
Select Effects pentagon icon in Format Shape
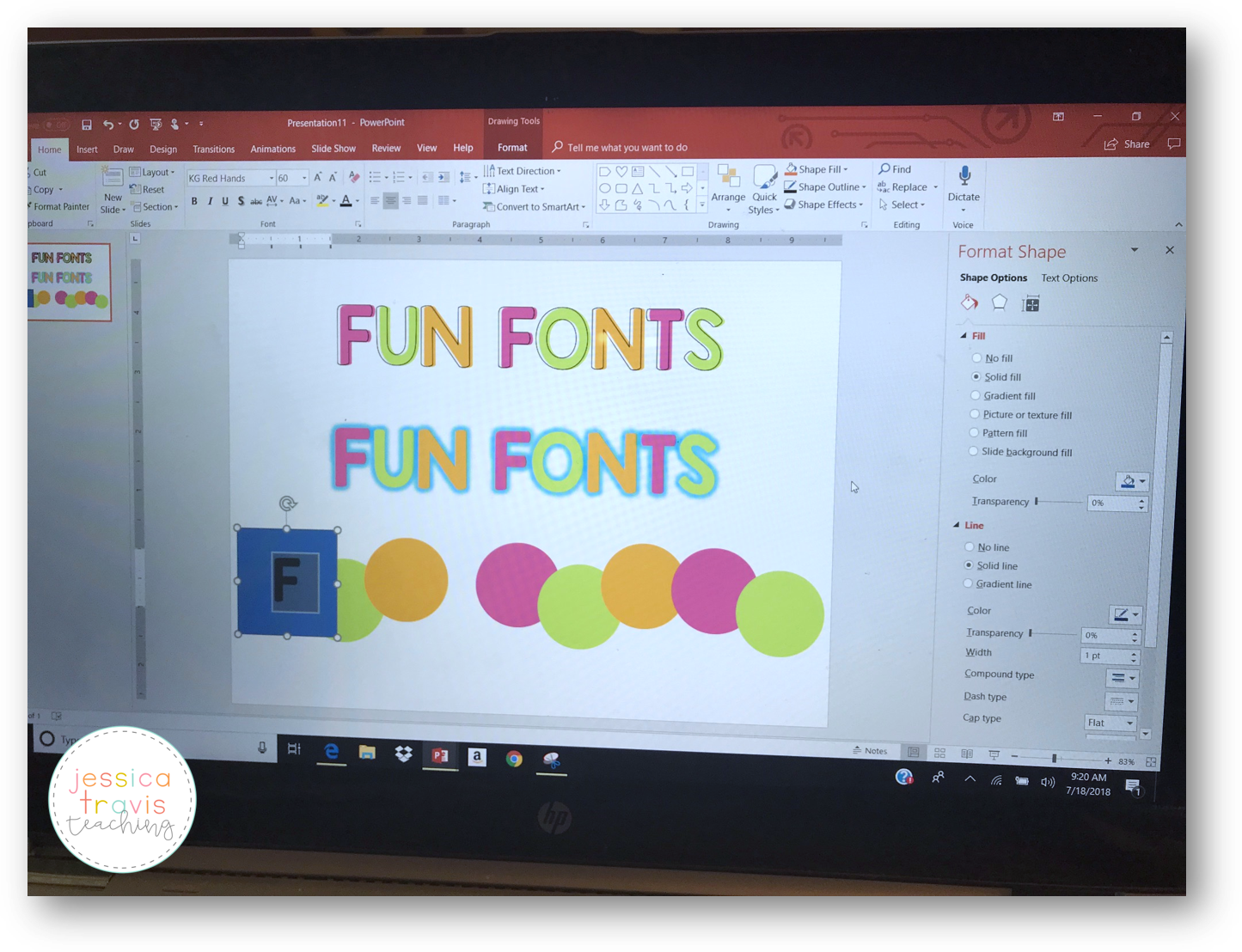coord(1000,302)
